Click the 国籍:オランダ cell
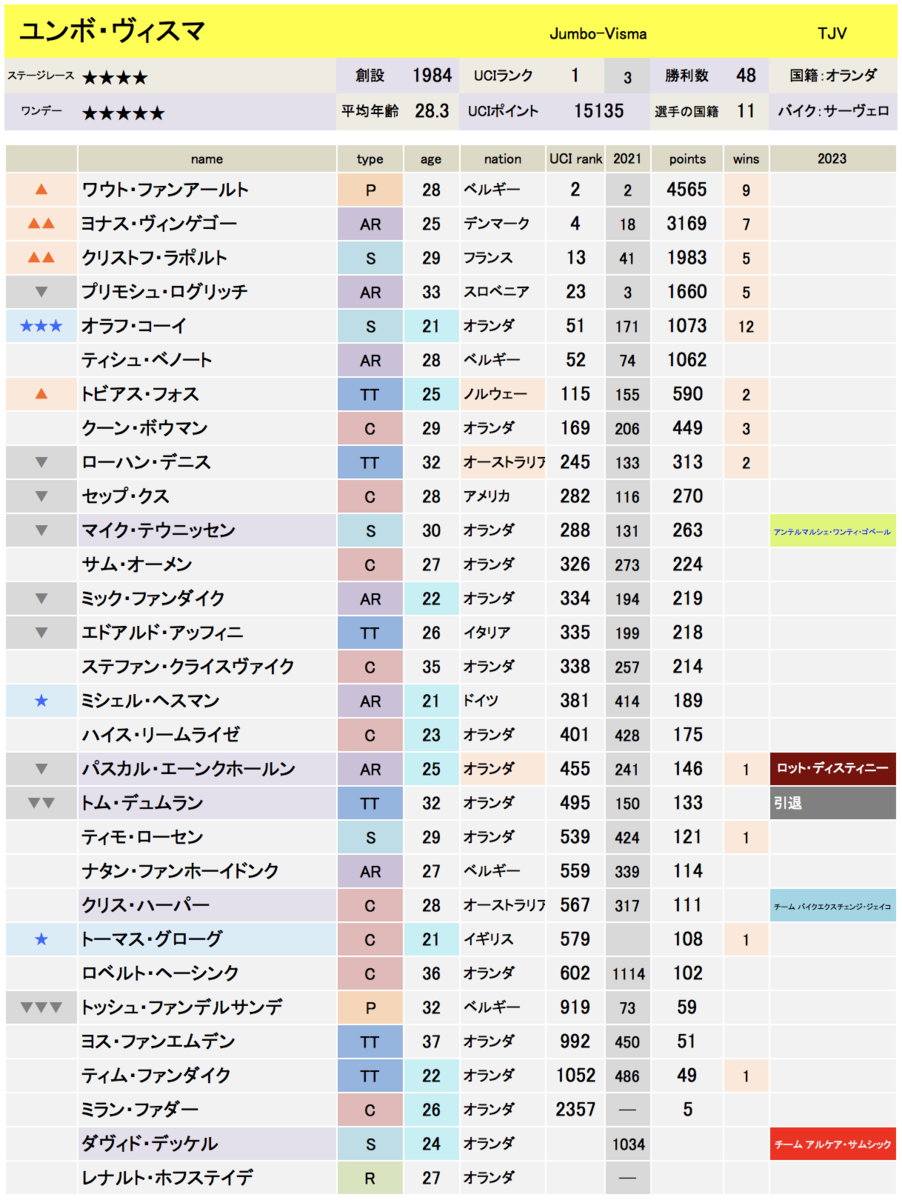This screenshot has height=1200, width=902. 832,76
